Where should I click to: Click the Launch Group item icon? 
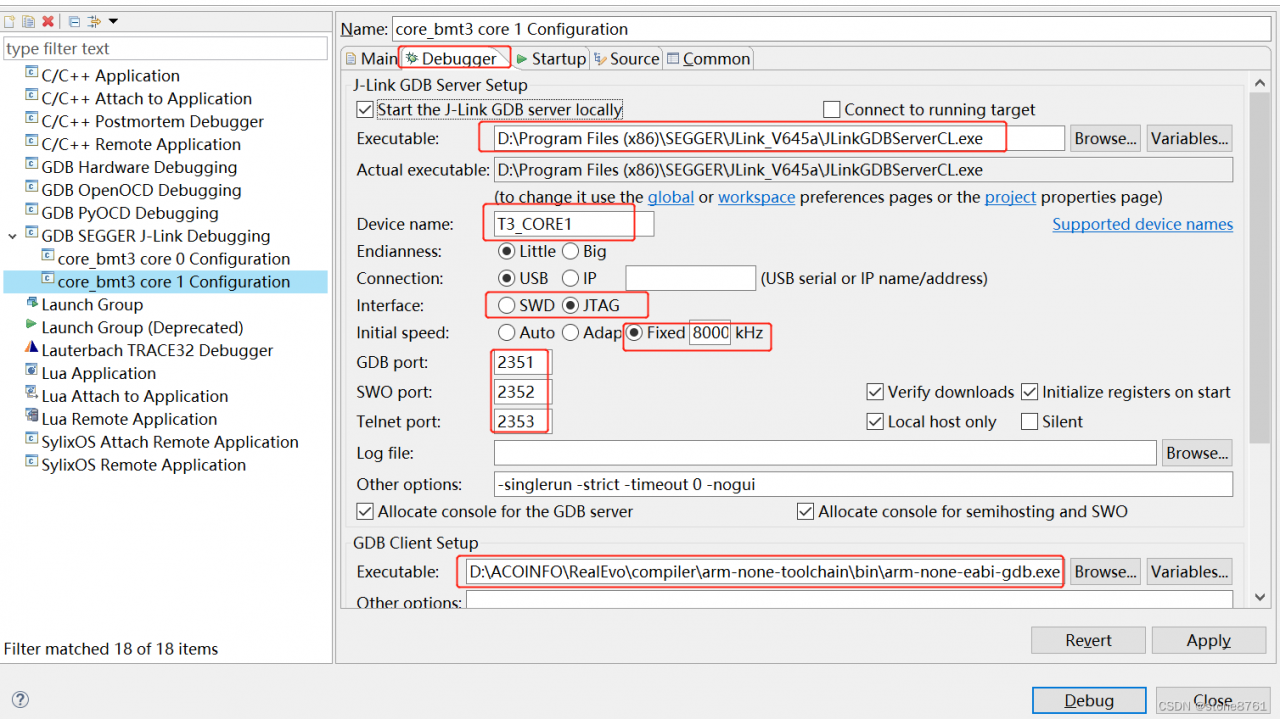point(32,303)
